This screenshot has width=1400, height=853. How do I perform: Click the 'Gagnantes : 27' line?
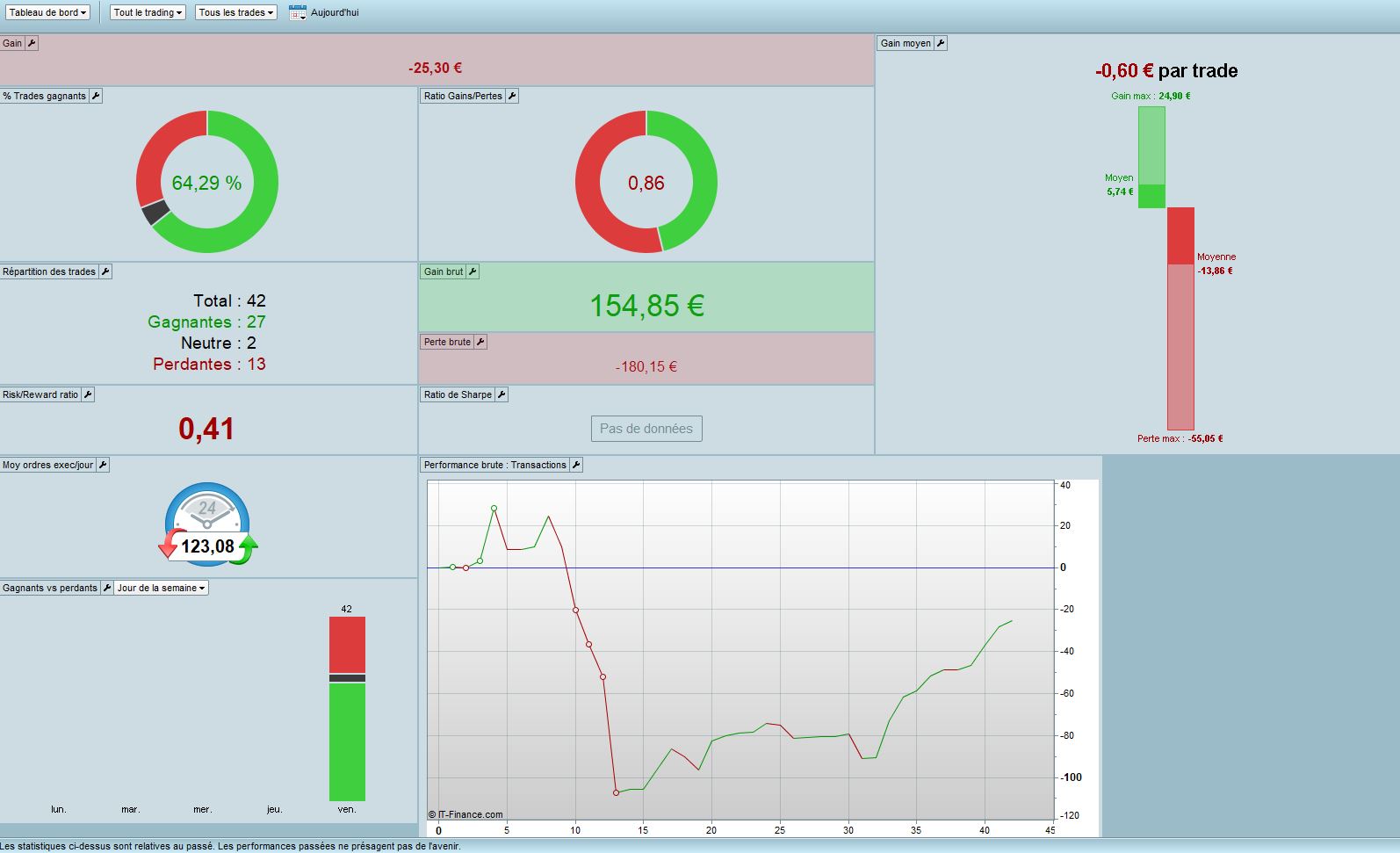coord(206,322)
